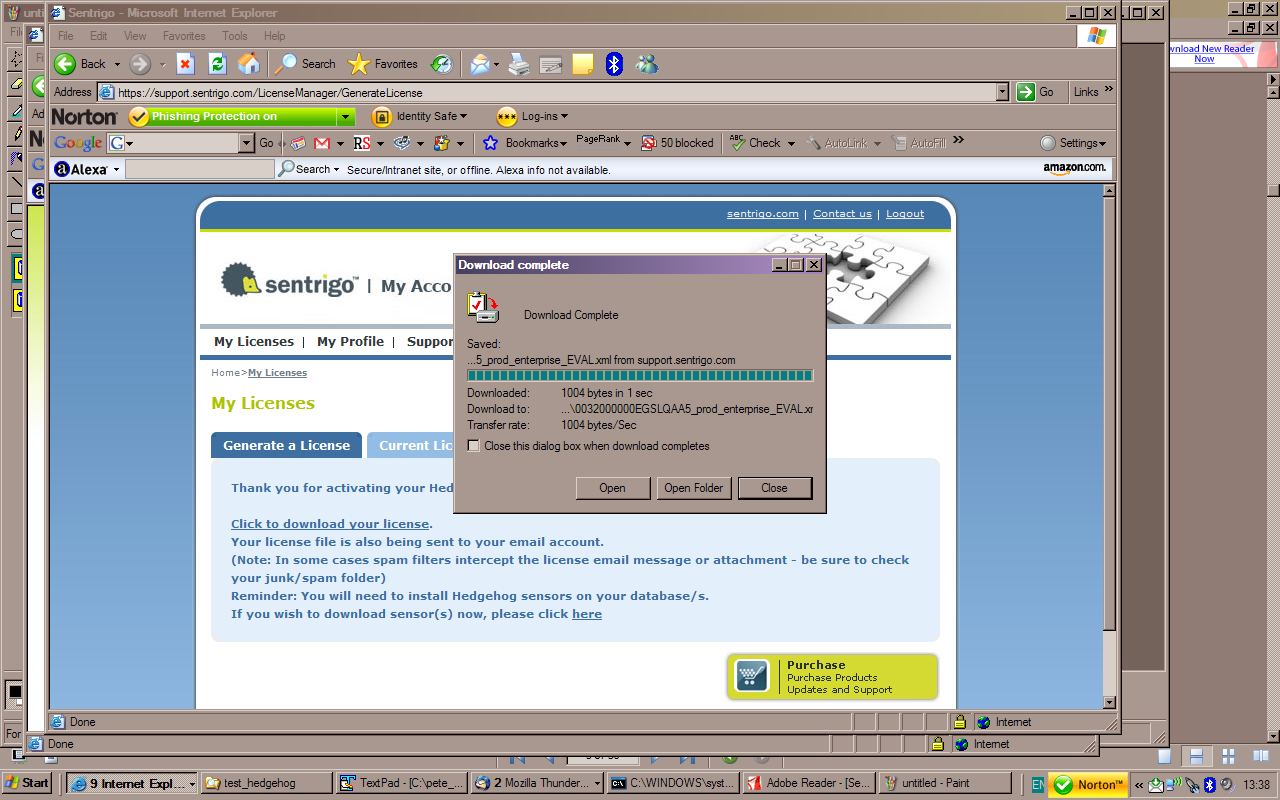
Task: Click the Go button beside address bar
Action: (x=1037, y=92)
